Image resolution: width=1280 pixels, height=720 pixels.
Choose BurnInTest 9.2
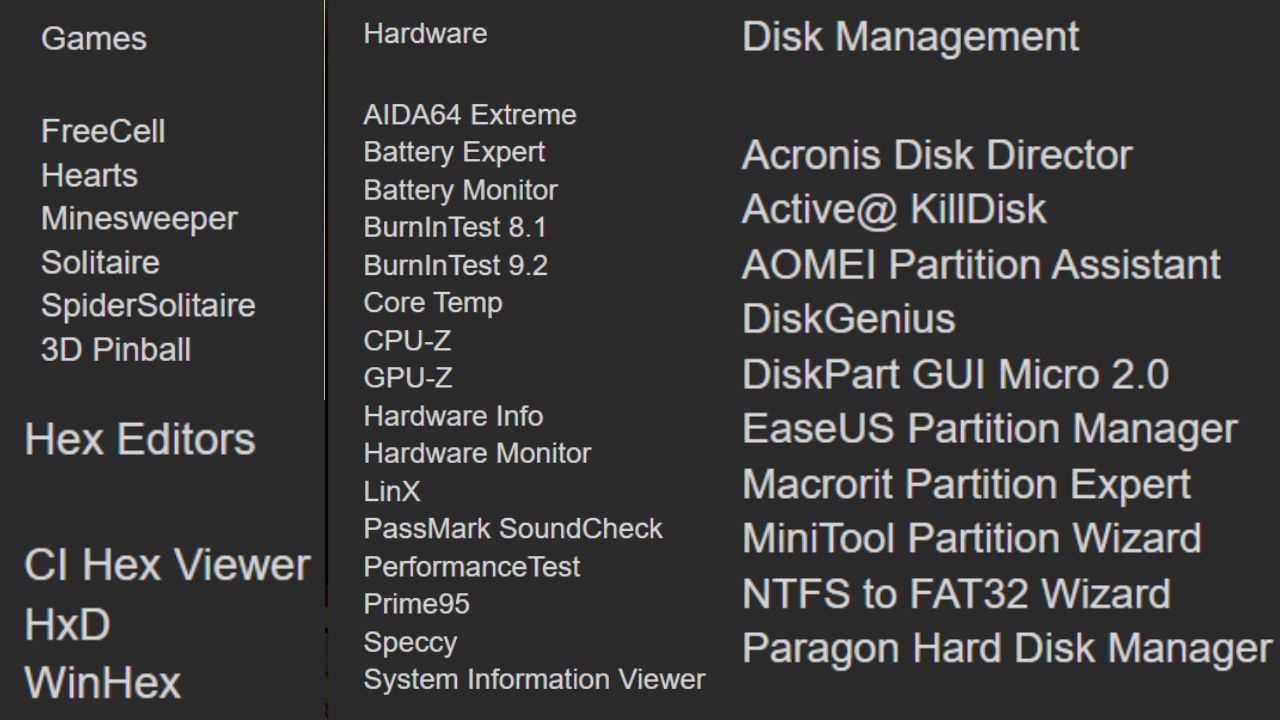pos(455,265)
